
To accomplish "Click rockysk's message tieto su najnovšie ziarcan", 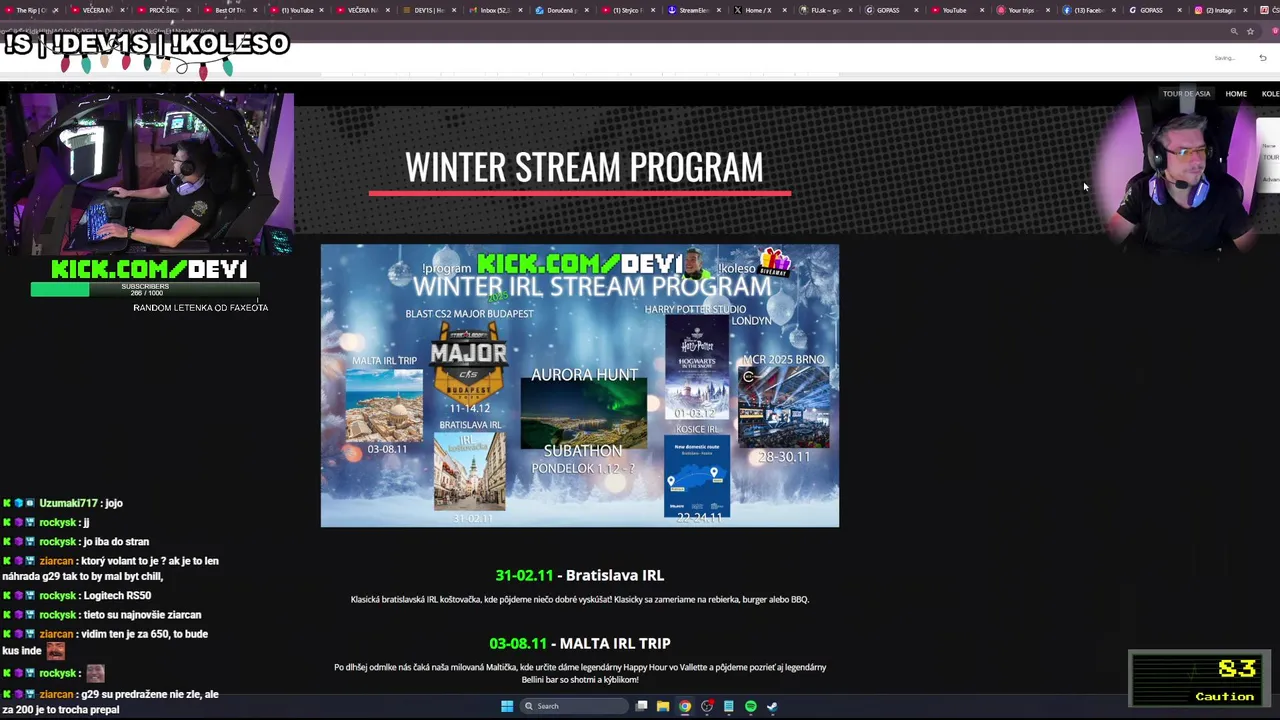I will (102, 615).
